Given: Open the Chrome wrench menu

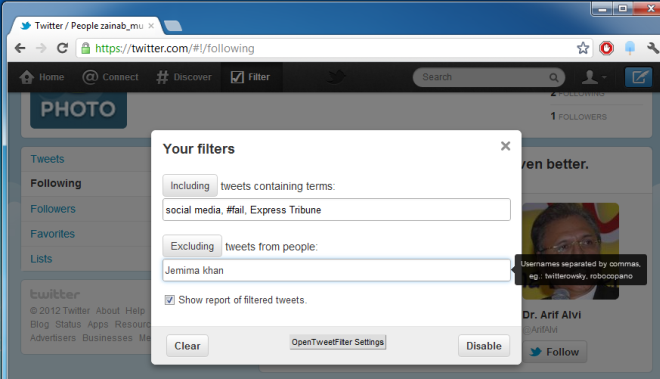Looking at the screenshot, I should pos(652,48).
